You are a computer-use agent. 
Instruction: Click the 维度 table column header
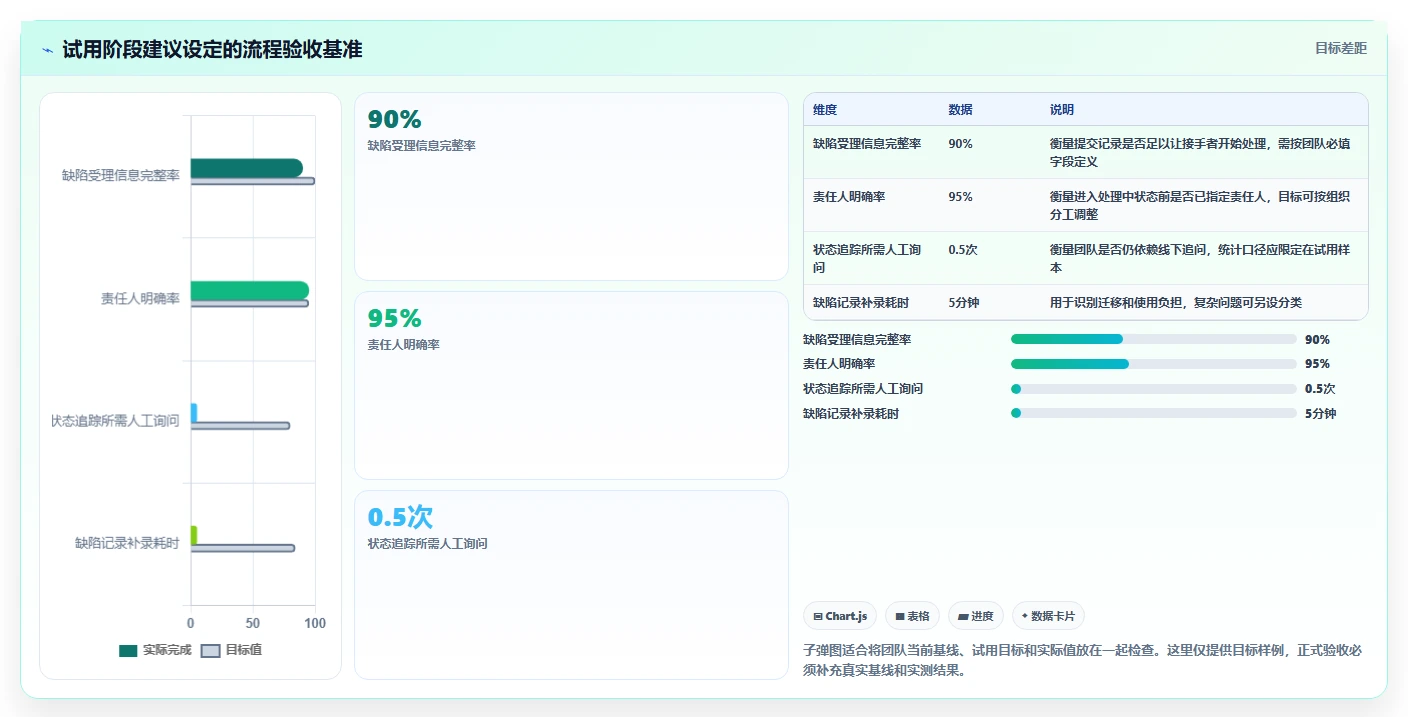tap(825, 110)
